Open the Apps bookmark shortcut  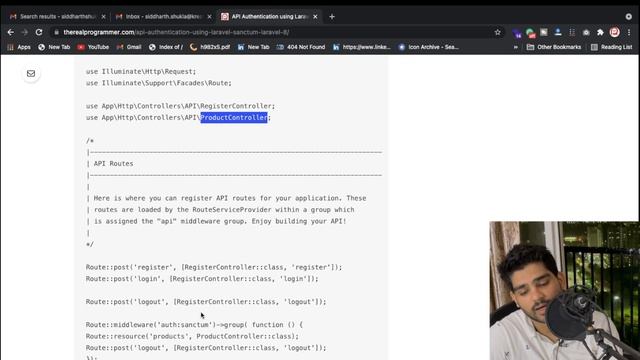coord(19,47)
